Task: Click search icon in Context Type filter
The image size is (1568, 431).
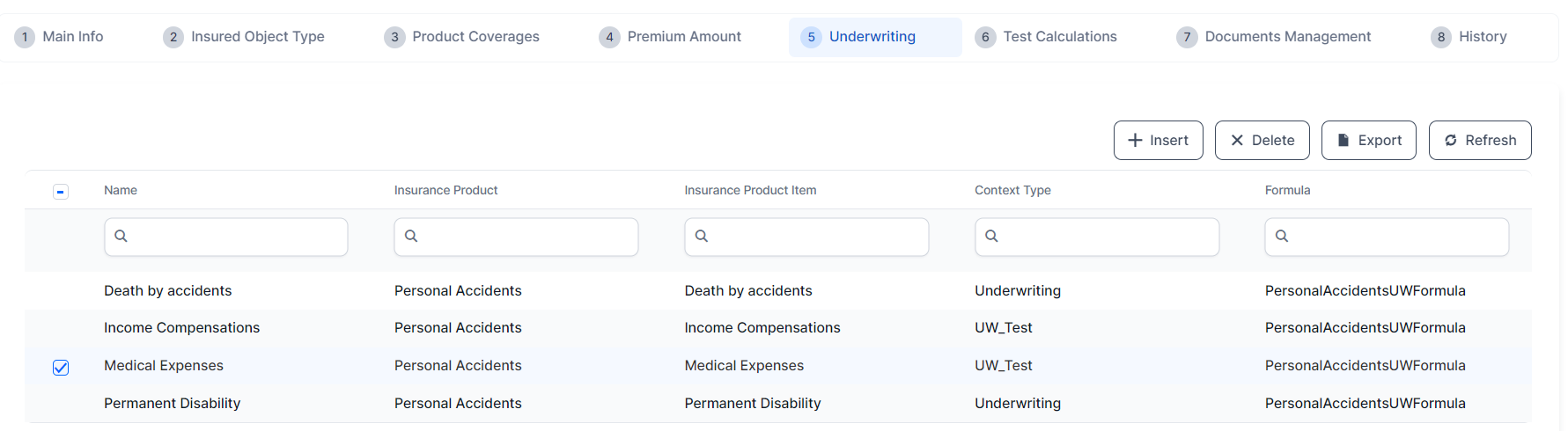Action: click(x=991, y=237)
